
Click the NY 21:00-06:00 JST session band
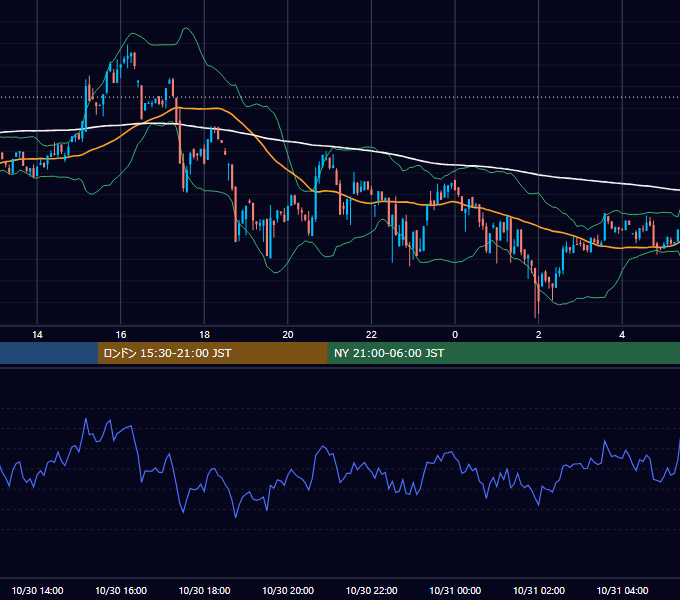tap(503, 353)
